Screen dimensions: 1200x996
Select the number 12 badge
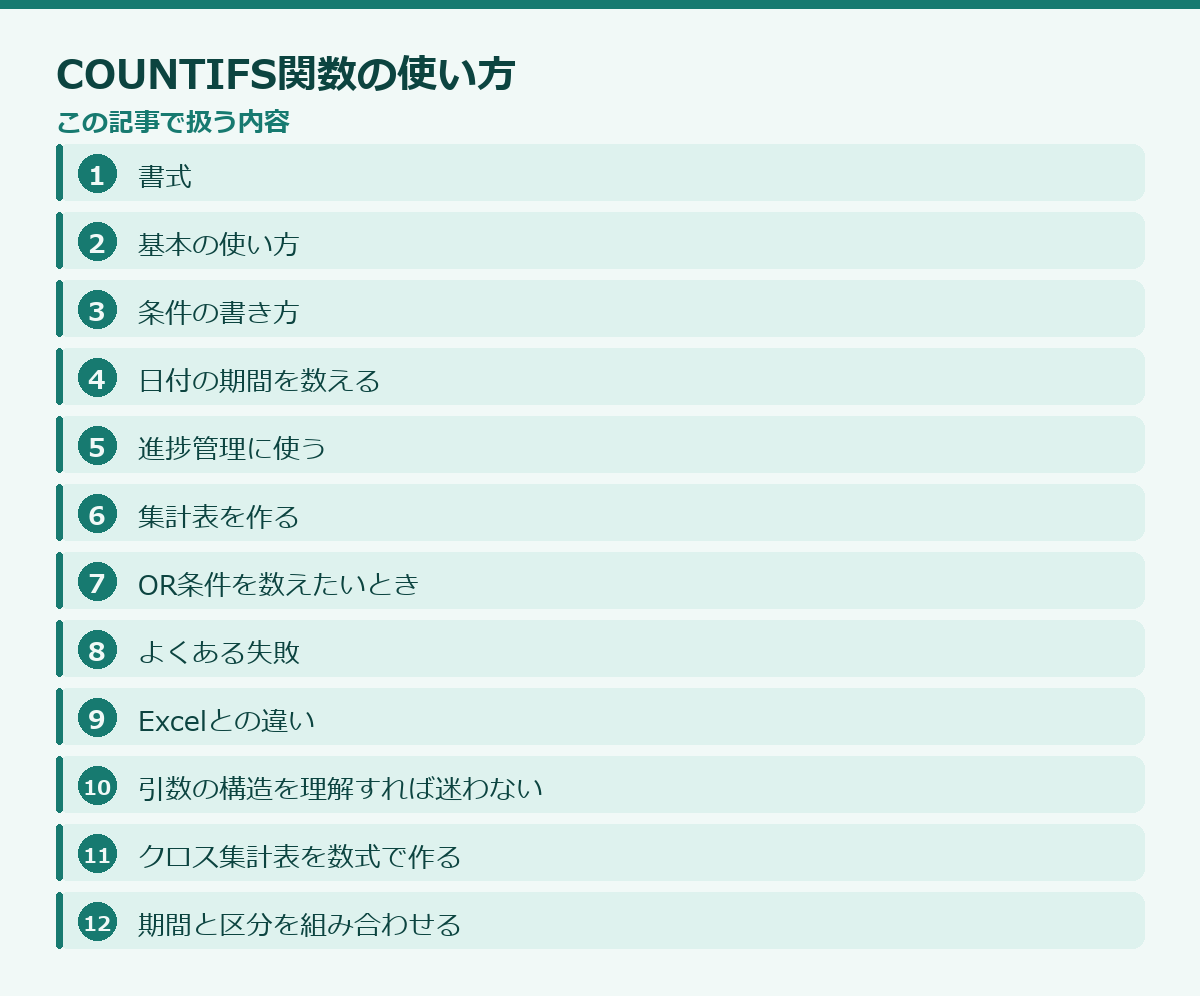(97, 924)
